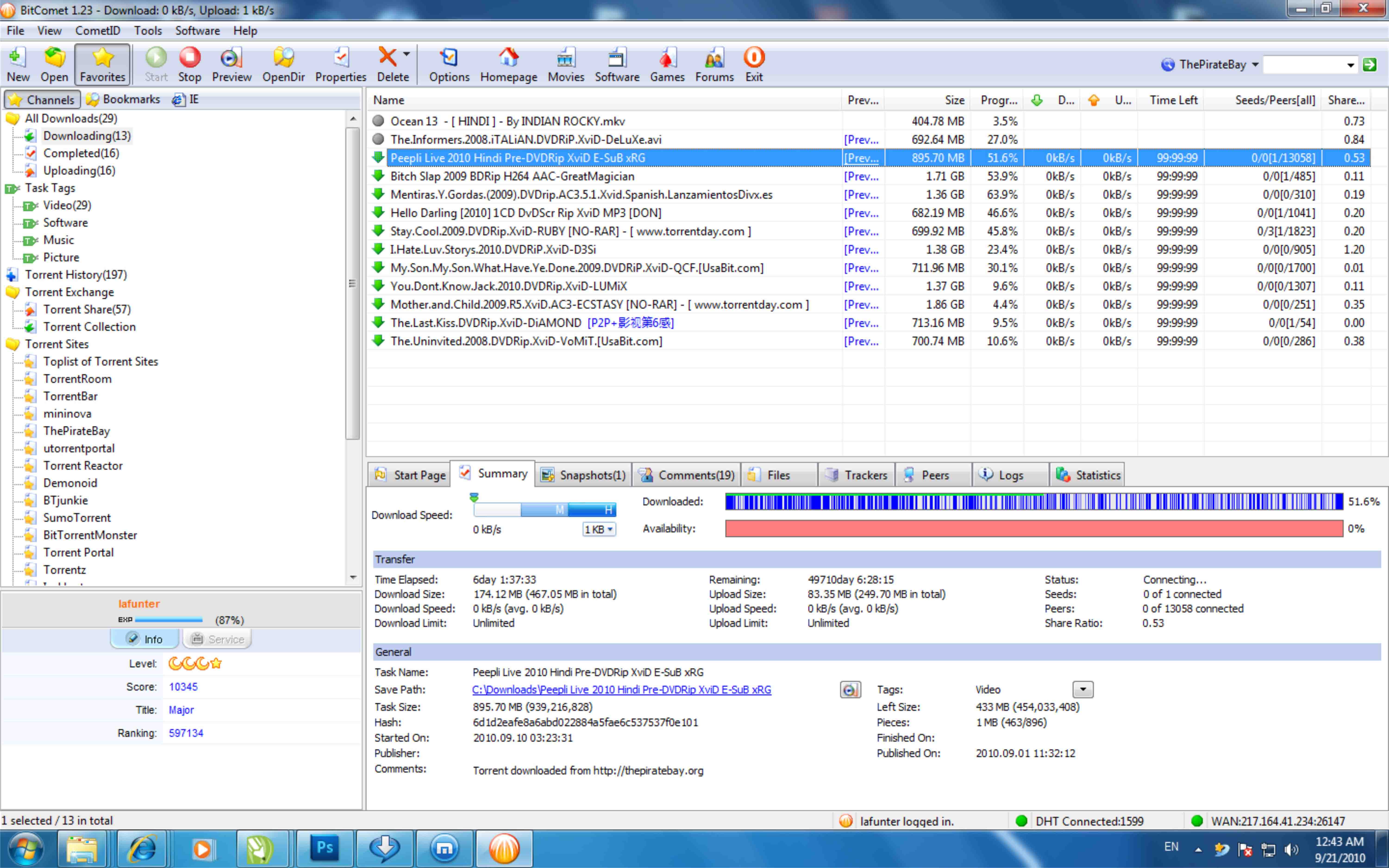This screenshot has height=868, width=1389.
Task: Switch to the IE tab
Action: [x=186, y=99]
